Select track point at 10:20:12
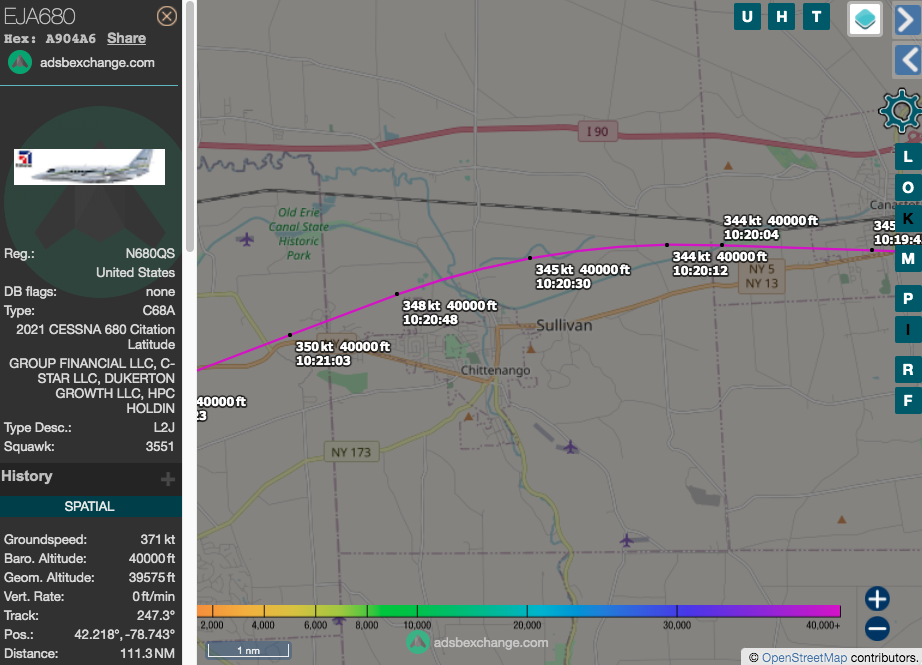The width and height of the screenshot is (922, 665). (667, 245)
